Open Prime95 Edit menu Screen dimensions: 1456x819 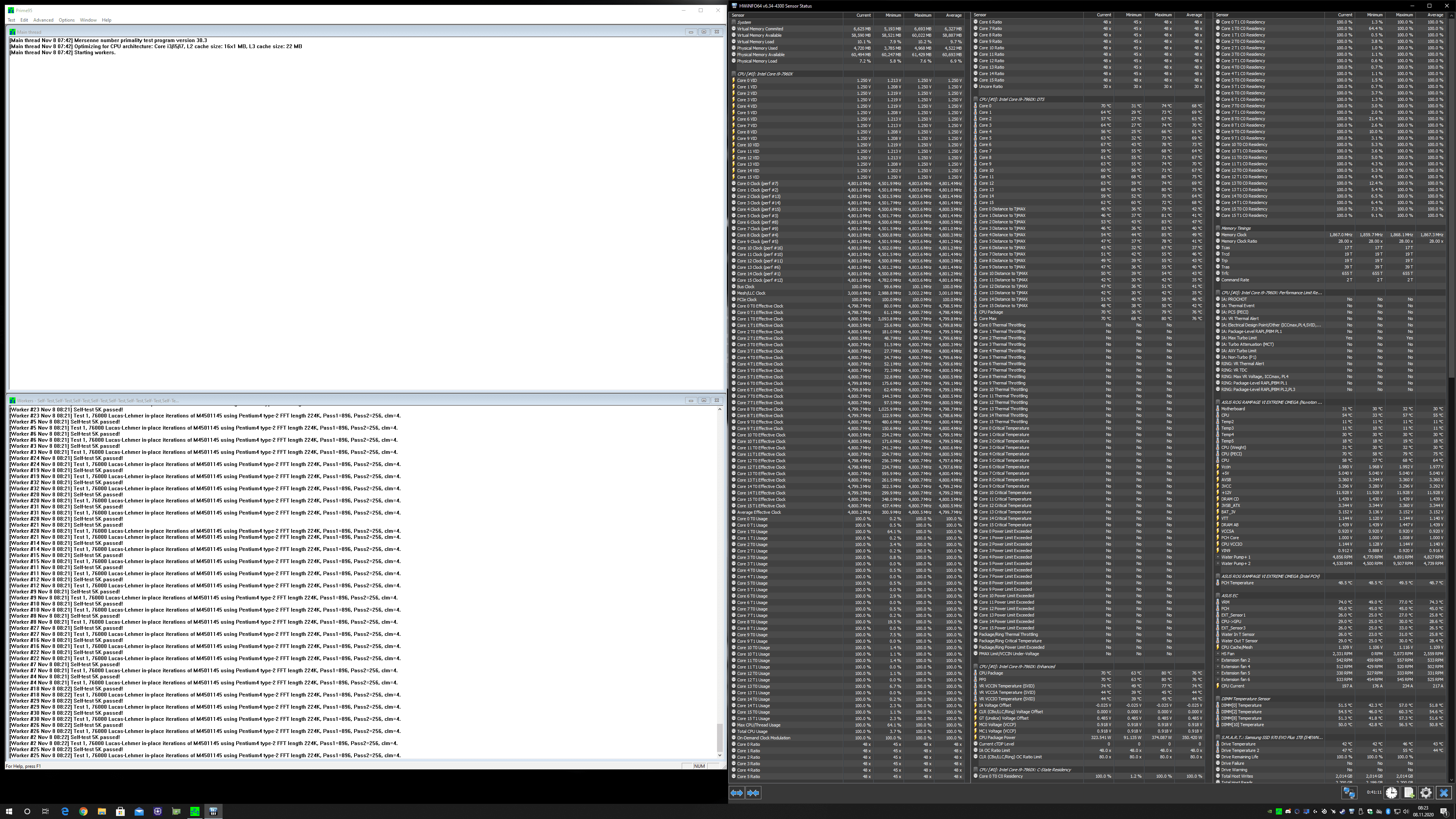tap(24, 20)
